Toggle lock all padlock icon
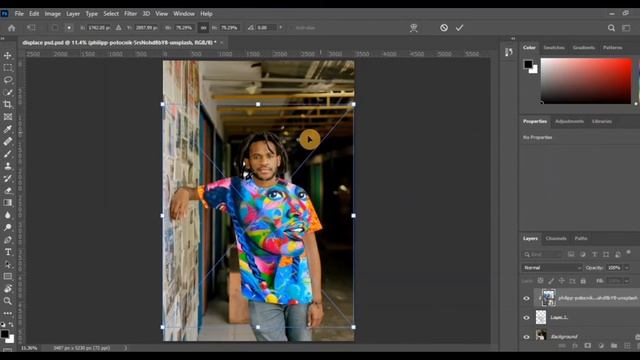Screen dimensions: 640x360 (583, 281)
